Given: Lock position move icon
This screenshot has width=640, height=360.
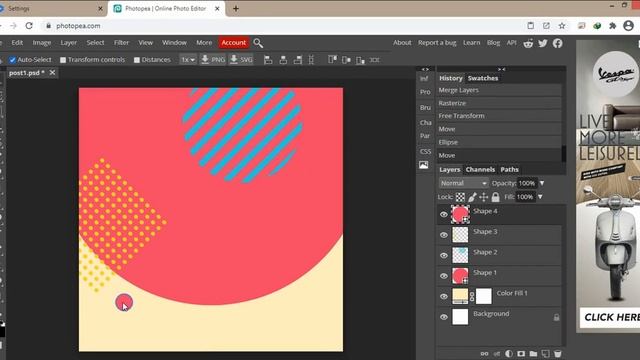Looking at the screenshot, I should 484,197.
